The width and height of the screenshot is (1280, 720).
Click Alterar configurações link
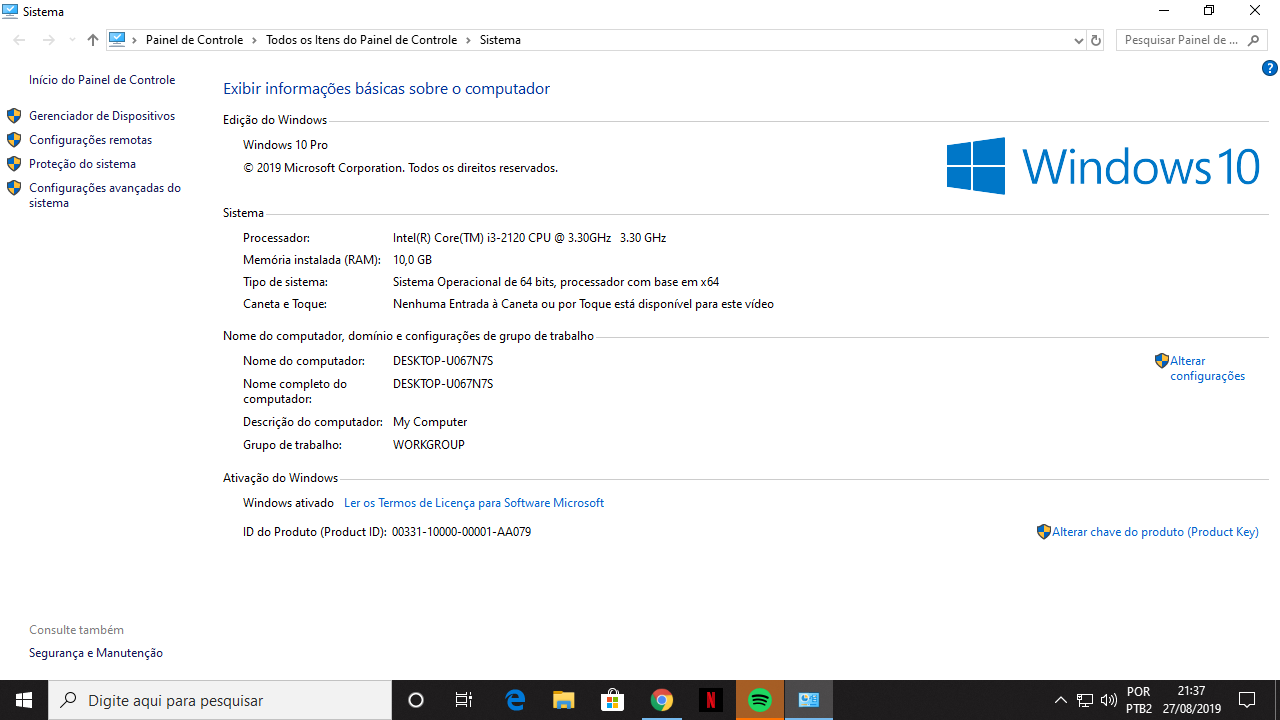point(1207,368)
